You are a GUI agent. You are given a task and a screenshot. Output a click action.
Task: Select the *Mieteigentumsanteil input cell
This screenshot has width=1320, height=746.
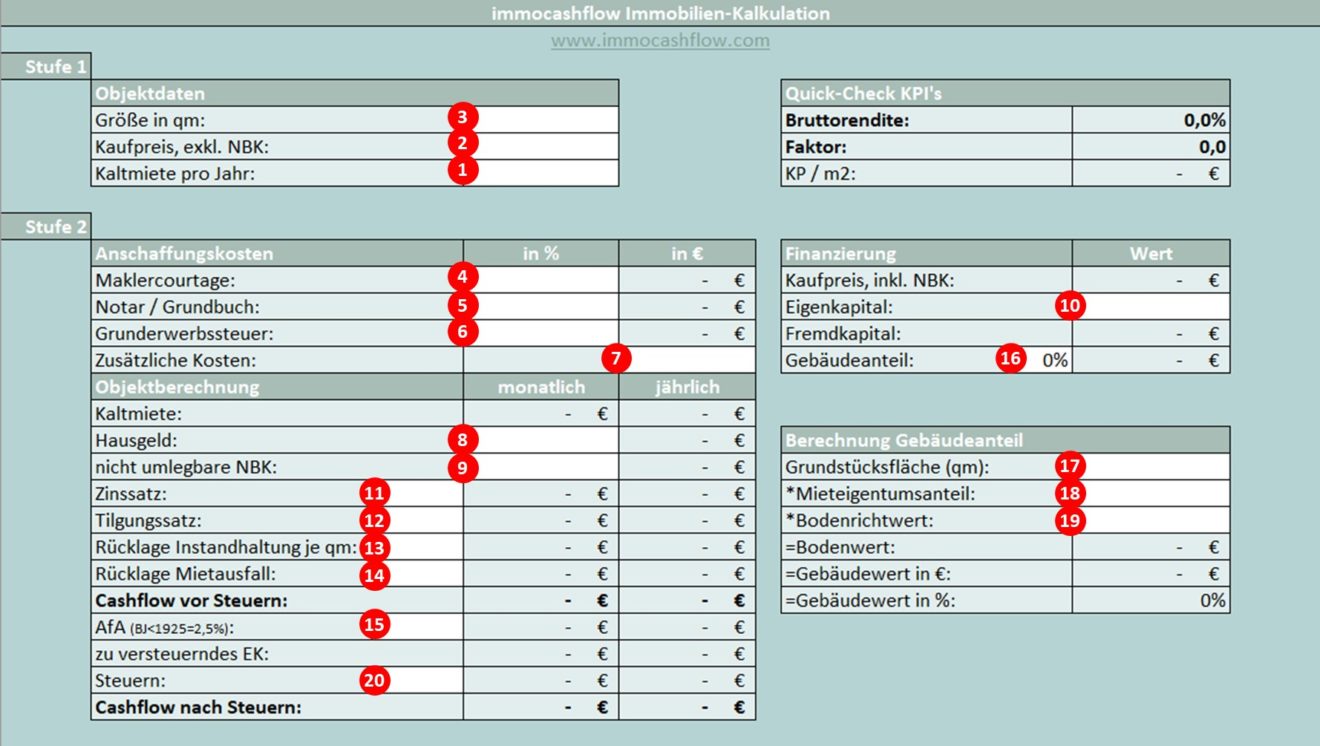click(1151, 494)
